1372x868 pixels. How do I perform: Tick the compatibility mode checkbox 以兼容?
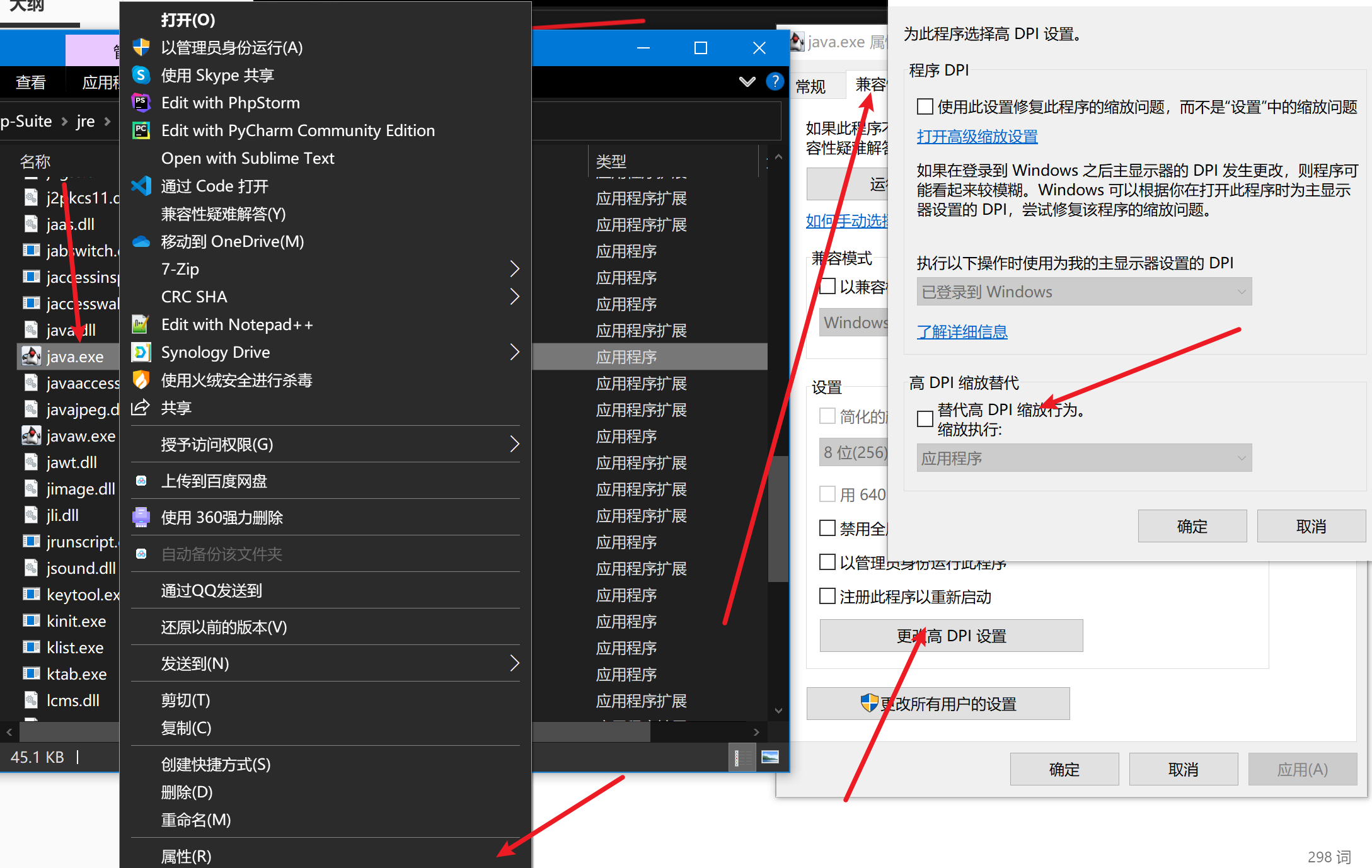[827, 287]
